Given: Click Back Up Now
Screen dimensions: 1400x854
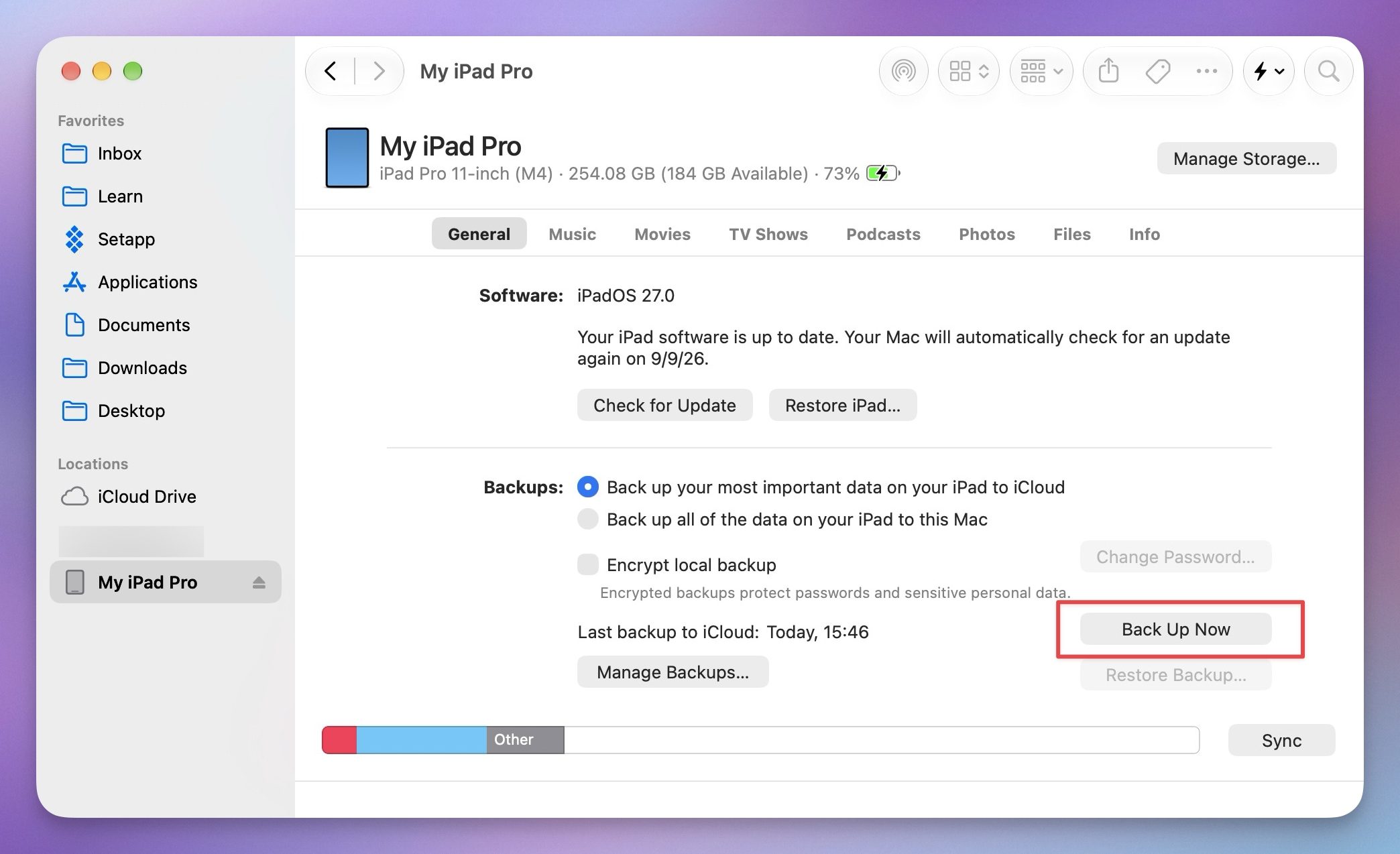Looking at the screenshot, I should (x=1175, y=629).
